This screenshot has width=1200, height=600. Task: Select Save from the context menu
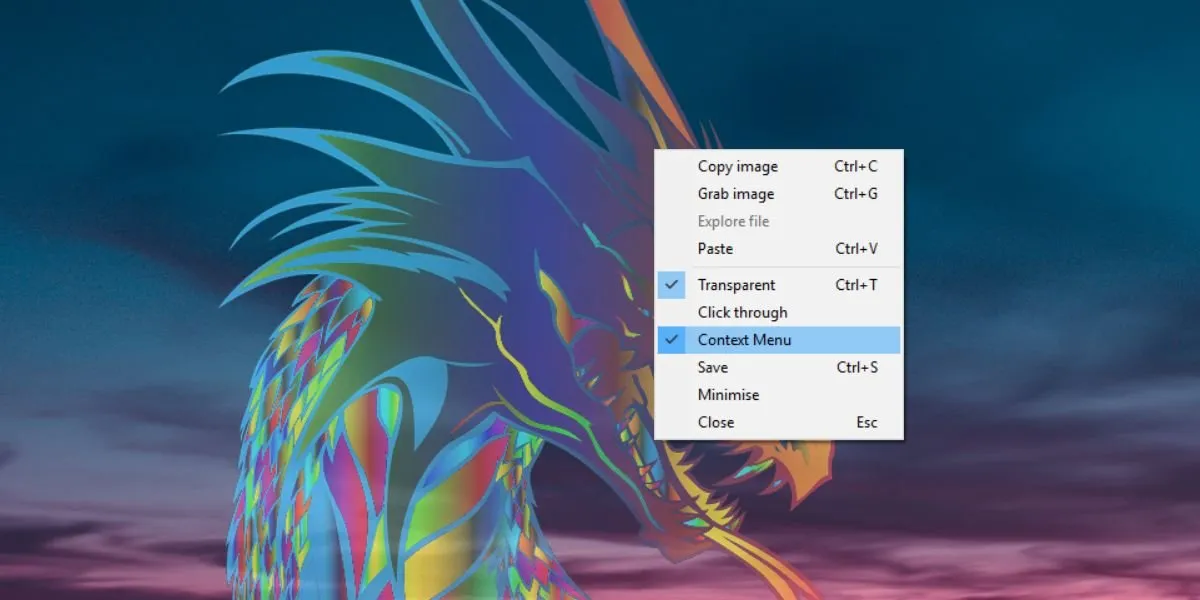click(x=779, y=367)
